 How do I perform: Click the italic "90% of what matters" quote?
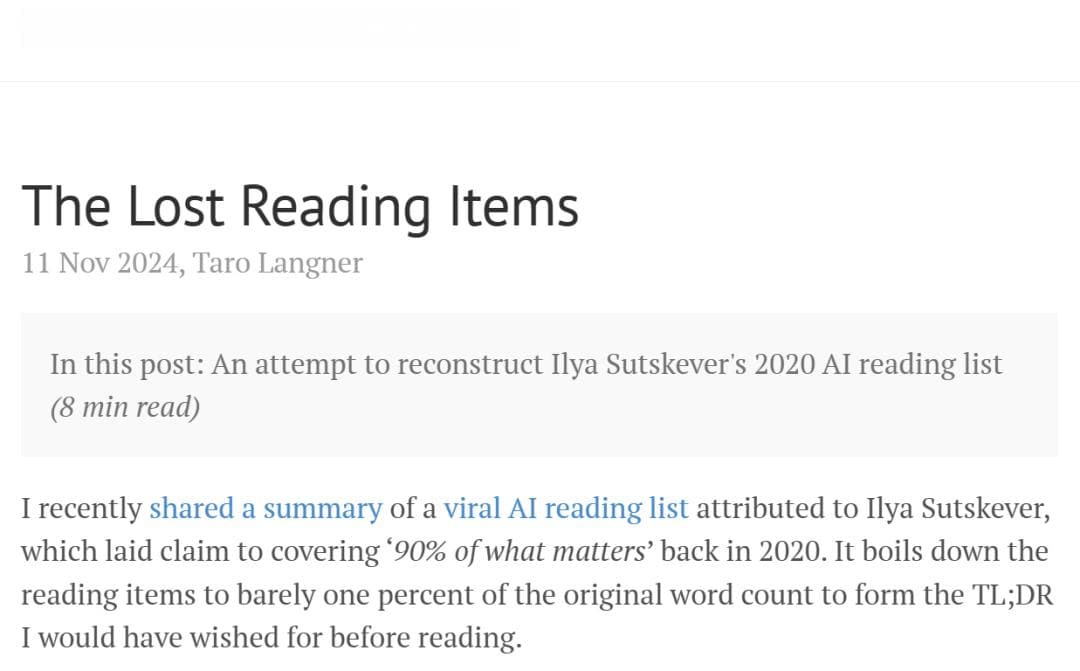[x=520, y=551]
